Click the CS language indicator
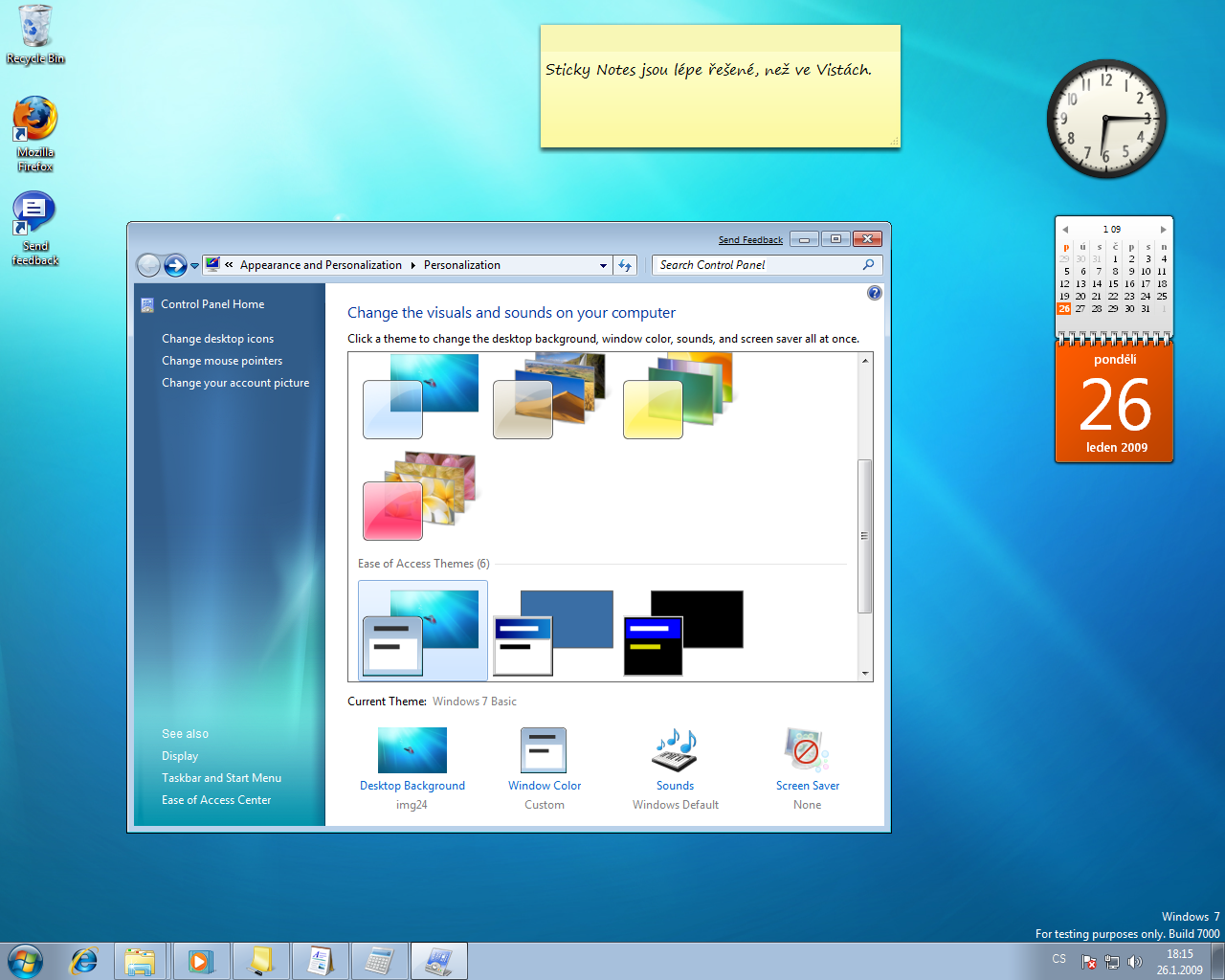Image resolution: width=1225 pixels, height=980 pixels. pos(1058,959)
